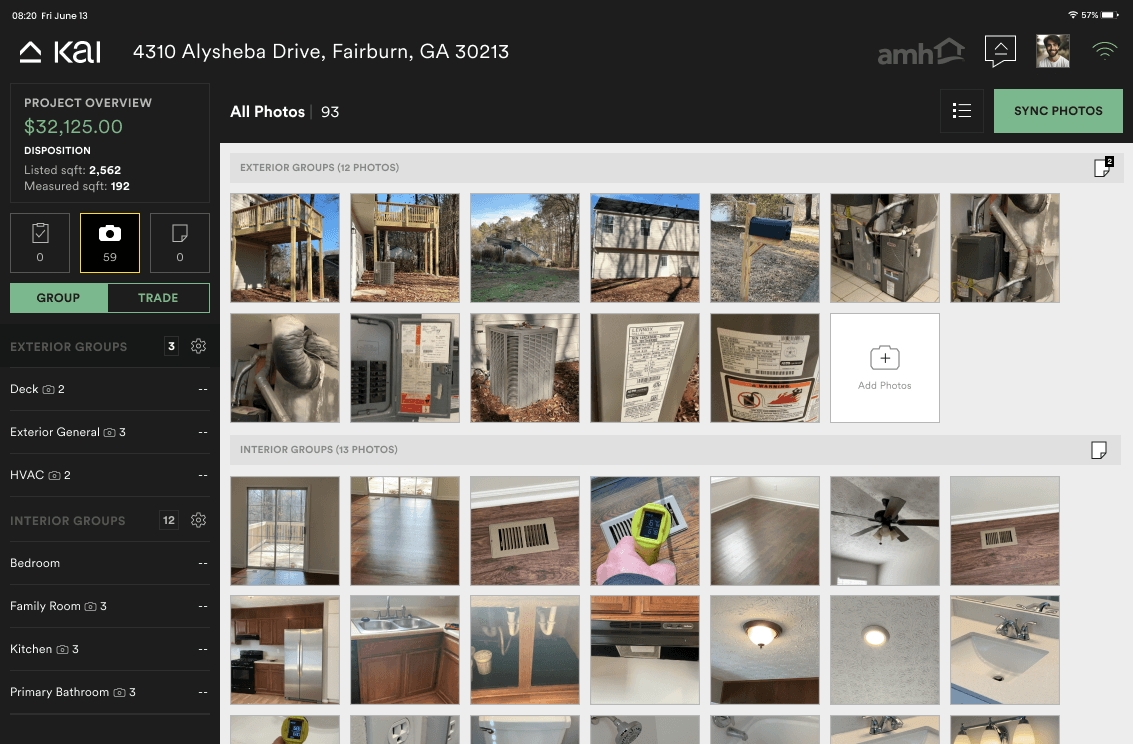Viewport: 1133px width, 744px height.
Task: Click the Exterior General camera icon
Action: 110,432
